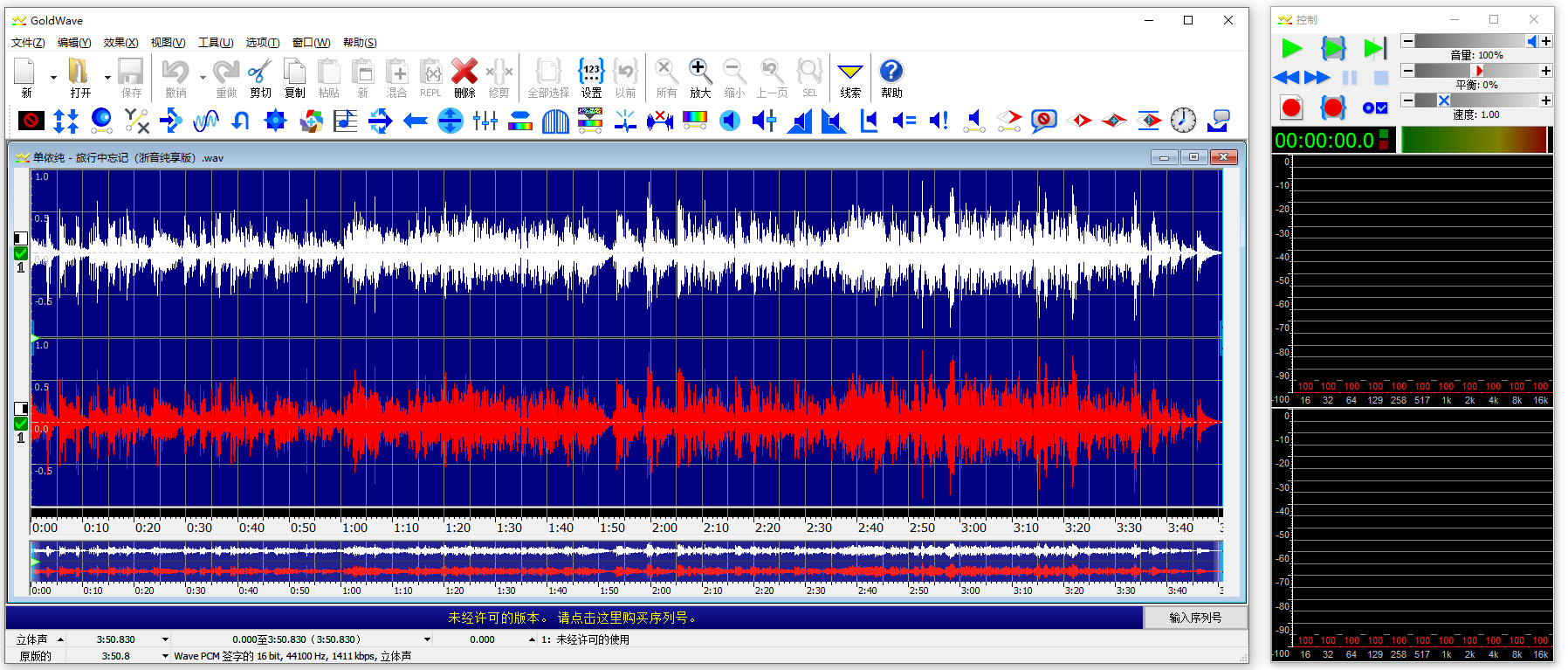This screenshot has width=1568, height=670.
Task: Click the fade in ramp speaker icon
Action: pyautogui.click(x=799, y=121)
